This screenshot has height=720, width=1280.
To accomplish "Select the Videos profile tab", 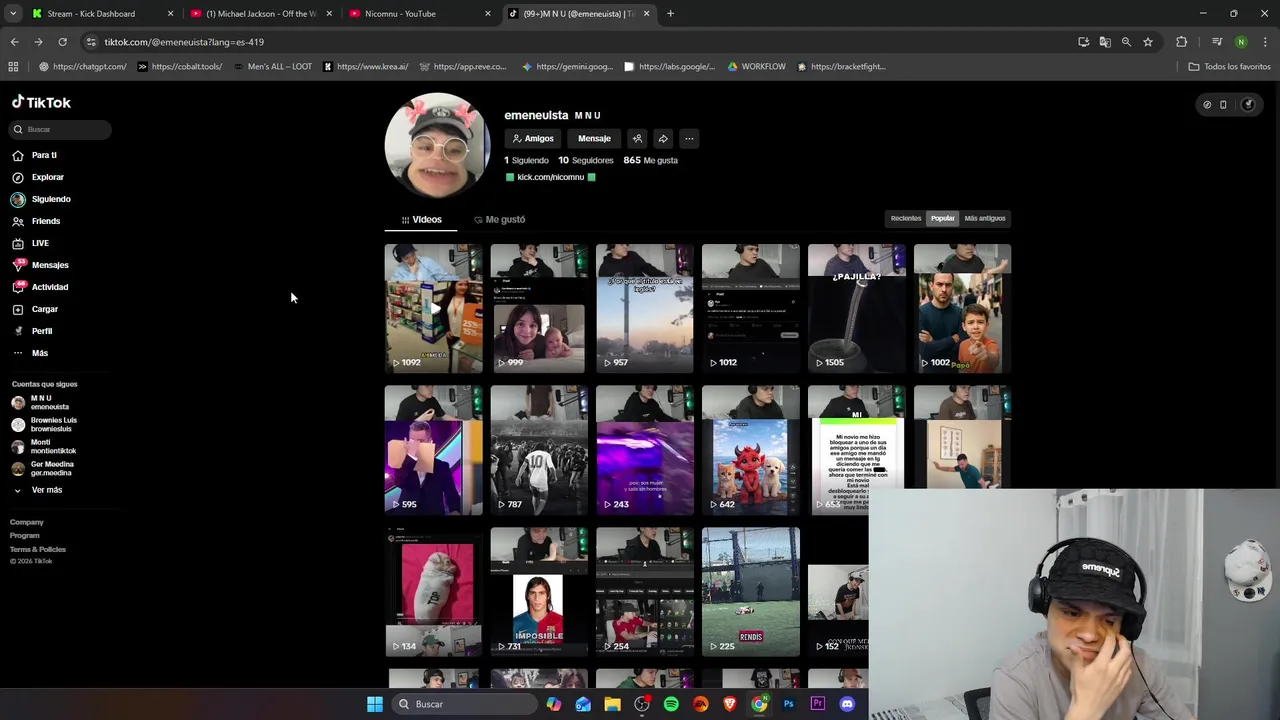I will tap(421, 219).
